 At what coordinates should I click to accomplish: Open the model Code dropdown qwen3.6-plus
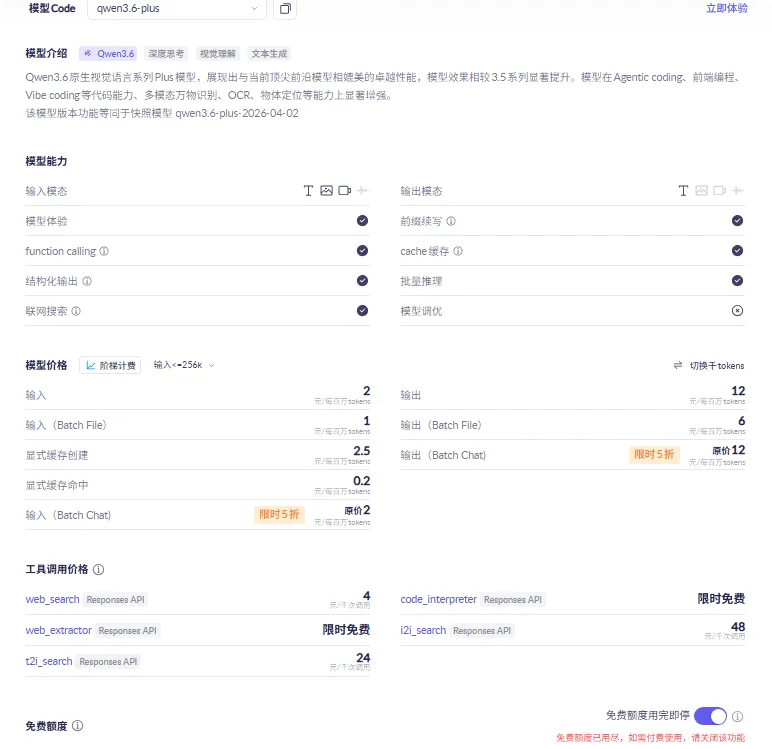[x=177, y=8]
